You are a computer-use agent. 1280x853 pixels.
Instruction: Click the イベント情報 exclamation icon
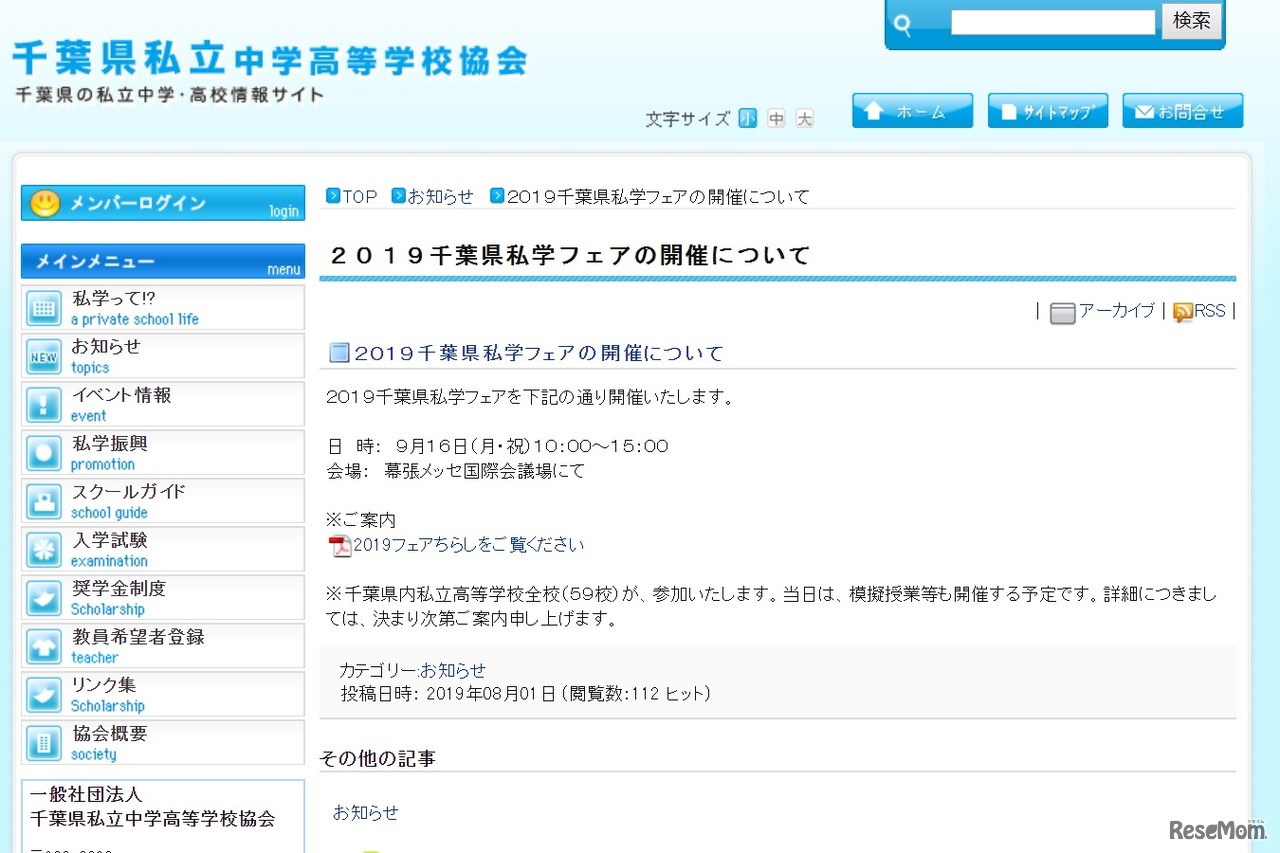tap(43, 405)
